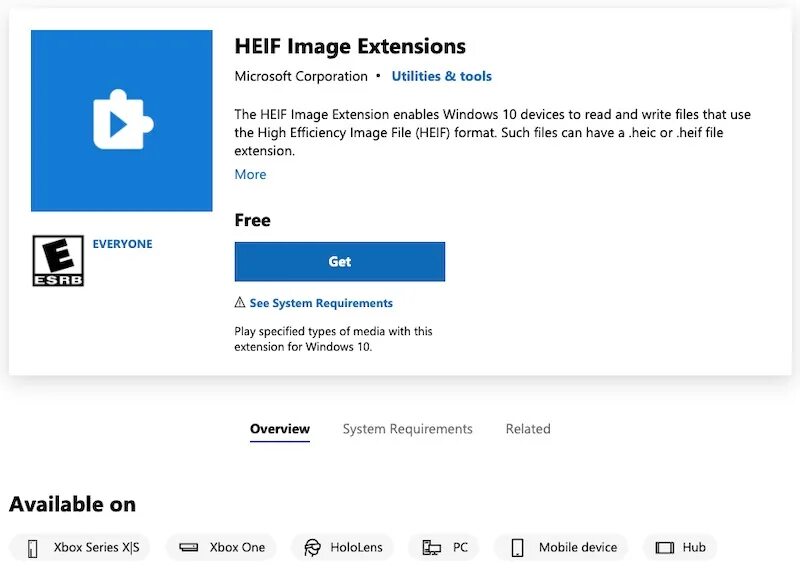Viewport: 800px width, 578px height.
Task: Click the HoloLens headset icon
Action: point(312,547)
